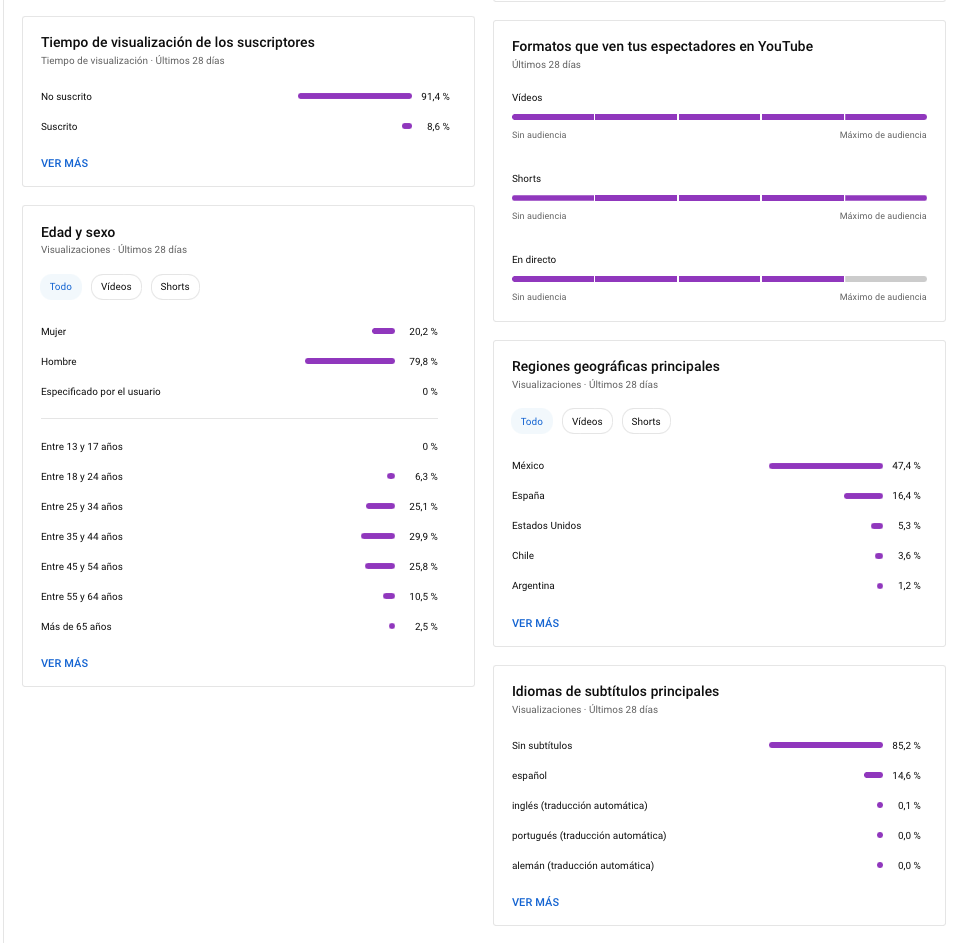Click the Vídeos format audience bar

(x=719, y=117)
